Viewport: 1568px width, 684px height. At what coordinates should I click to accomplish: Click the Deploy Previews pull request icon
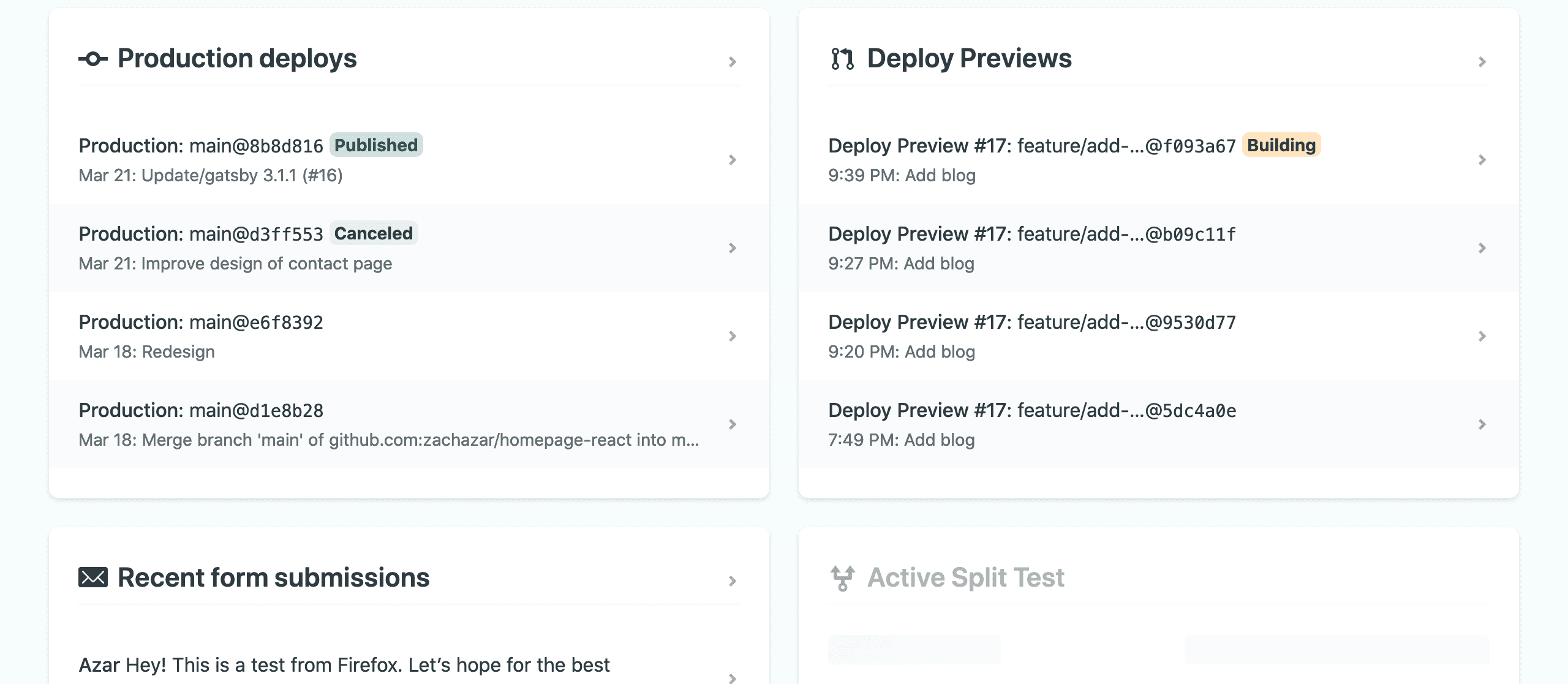[842, 59]
